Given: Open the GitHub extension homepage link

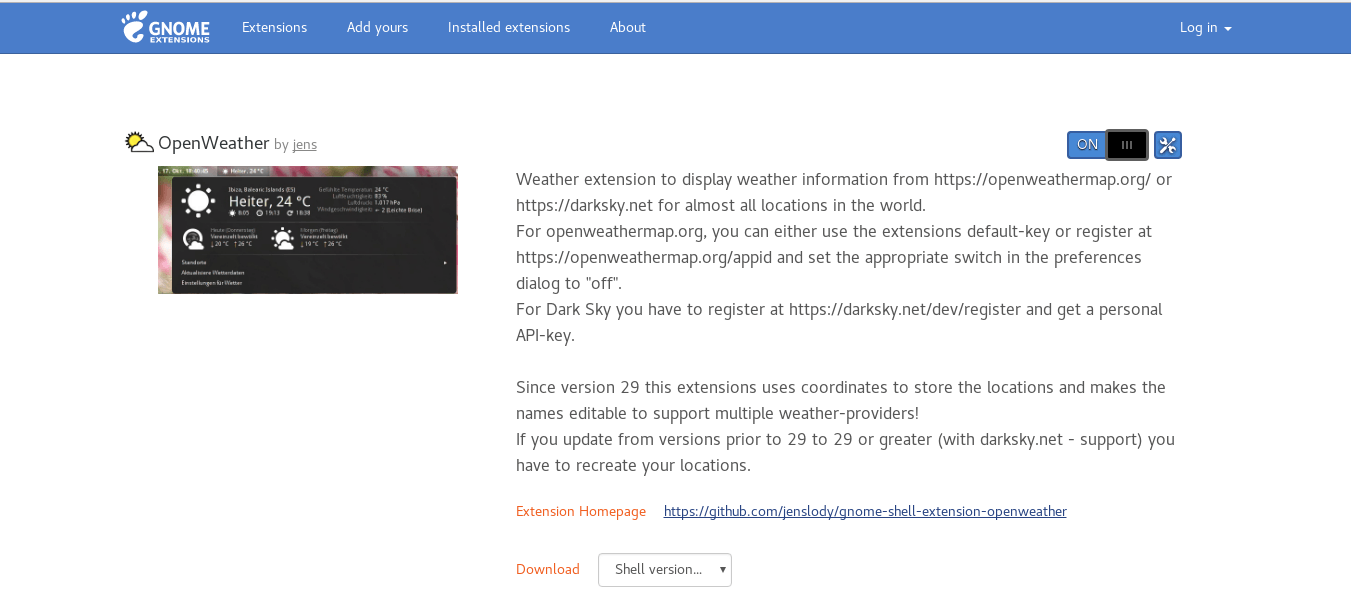Looking at the screenshot, I should point(865,511).
